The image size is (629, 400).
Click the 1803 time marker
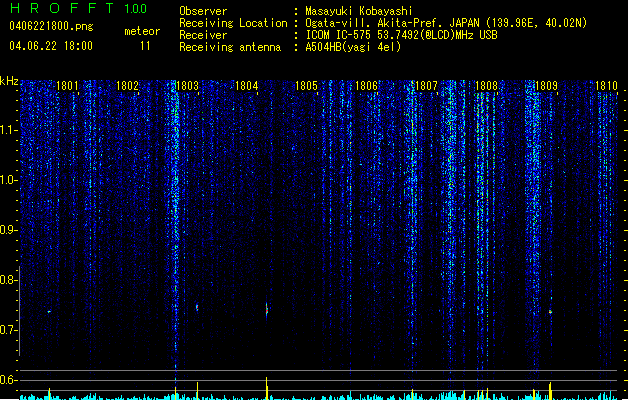187,86
